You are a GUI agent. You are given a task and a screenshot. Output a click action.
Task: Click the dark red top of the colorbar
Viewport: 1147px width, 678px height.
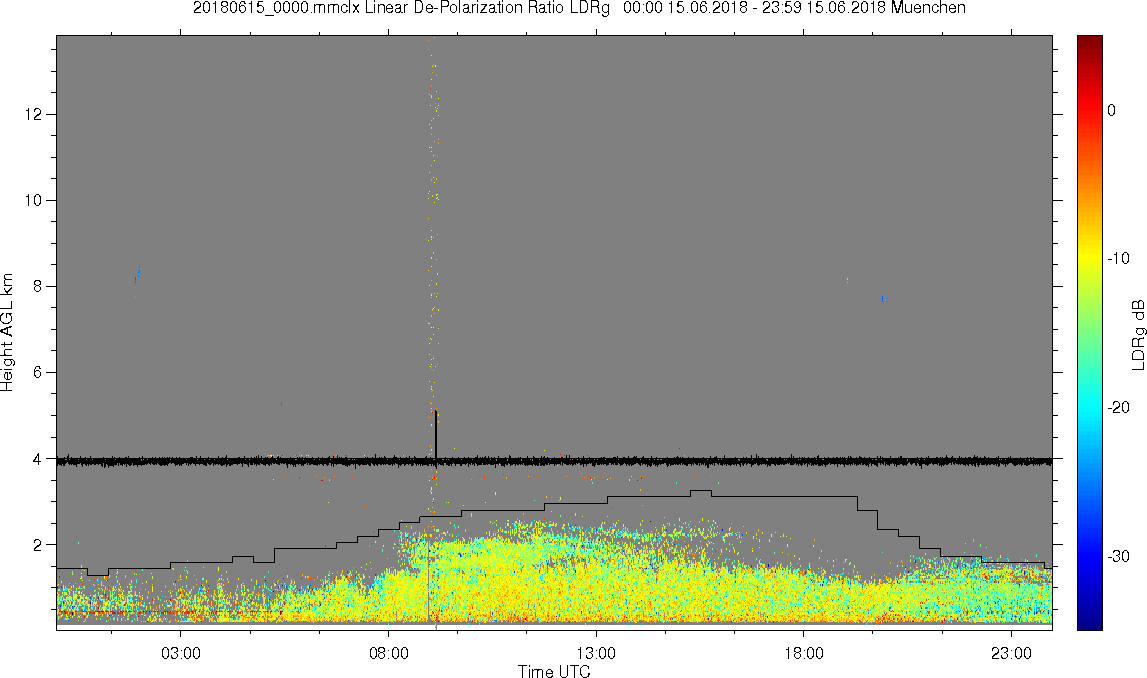(1089, 42)
